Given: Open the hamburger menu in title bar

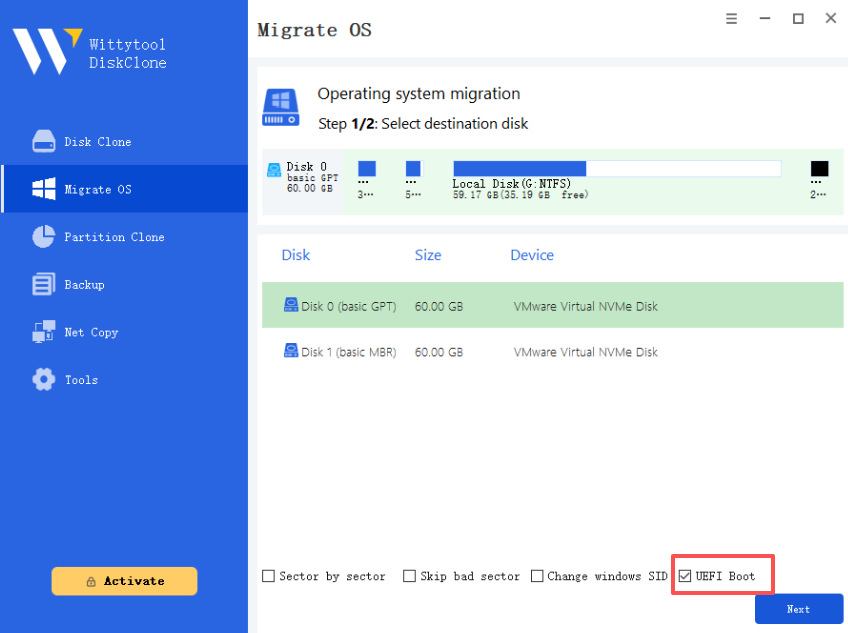Looking at the screenshot, I should [x=732, y=18].
